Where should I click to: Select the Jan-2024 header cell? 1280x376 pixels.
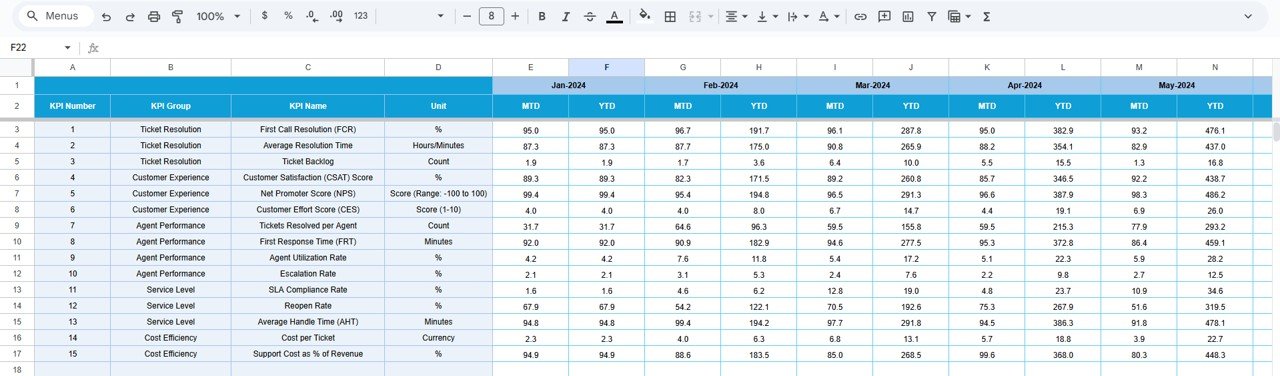[568, 85]
